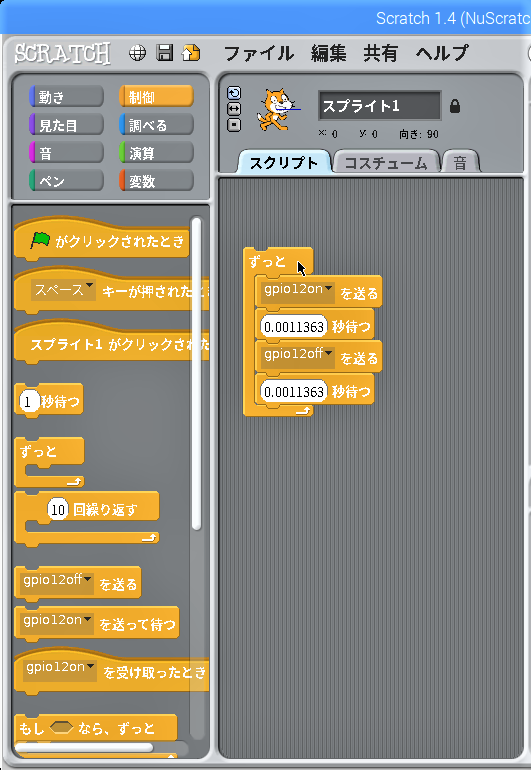Switch to the 音 tab

coord(460,163)
